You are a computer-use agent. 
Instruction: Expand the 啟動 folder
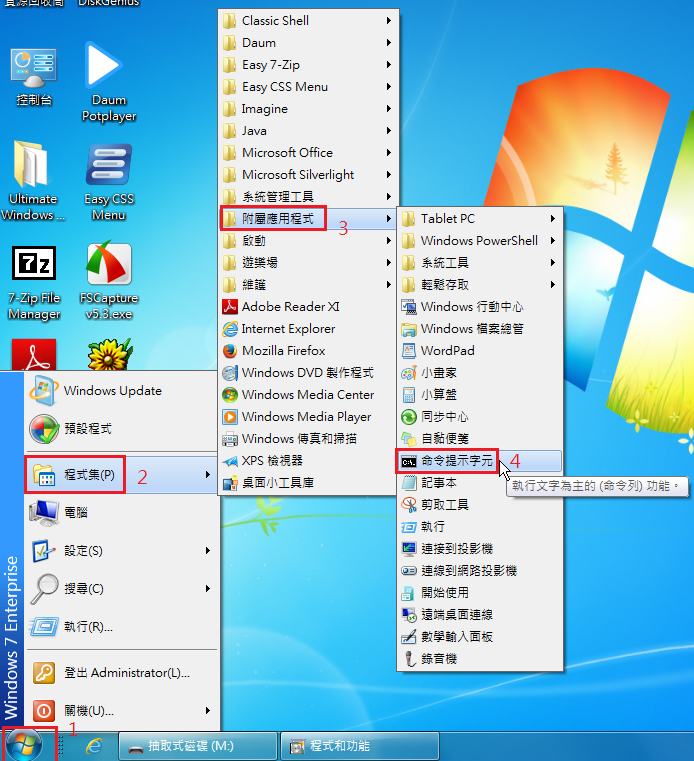click(x=308, y=241)
